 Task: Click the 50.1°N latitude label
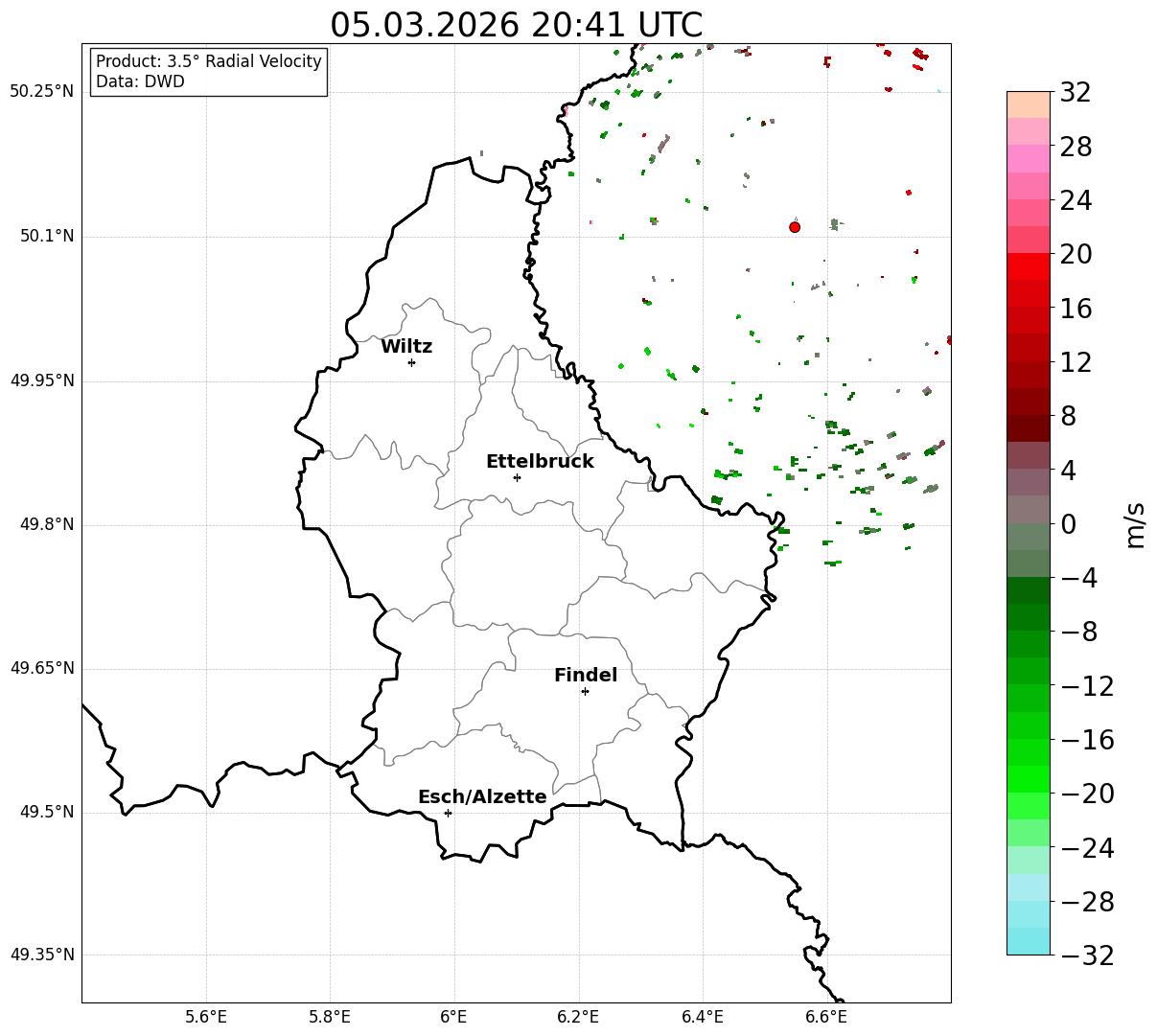tap(46, 236)
